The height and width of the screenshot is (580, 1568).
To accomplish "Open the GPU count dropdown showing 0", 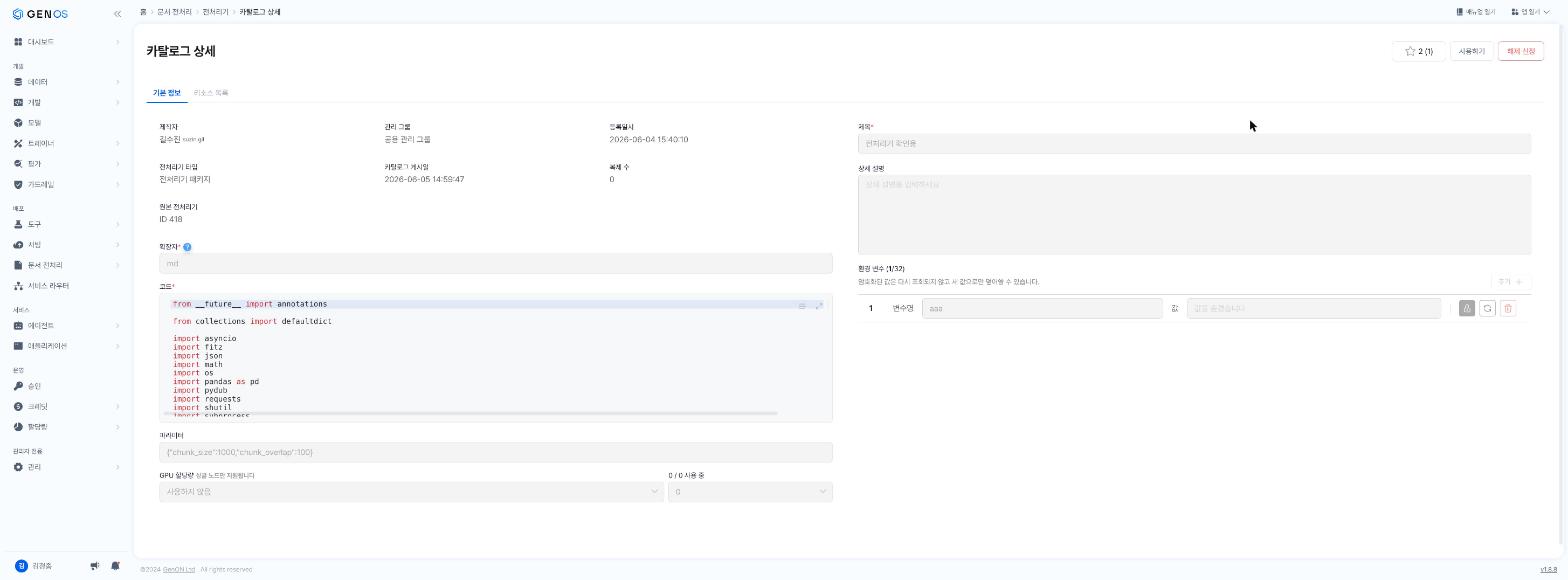I will coord(750,492).
